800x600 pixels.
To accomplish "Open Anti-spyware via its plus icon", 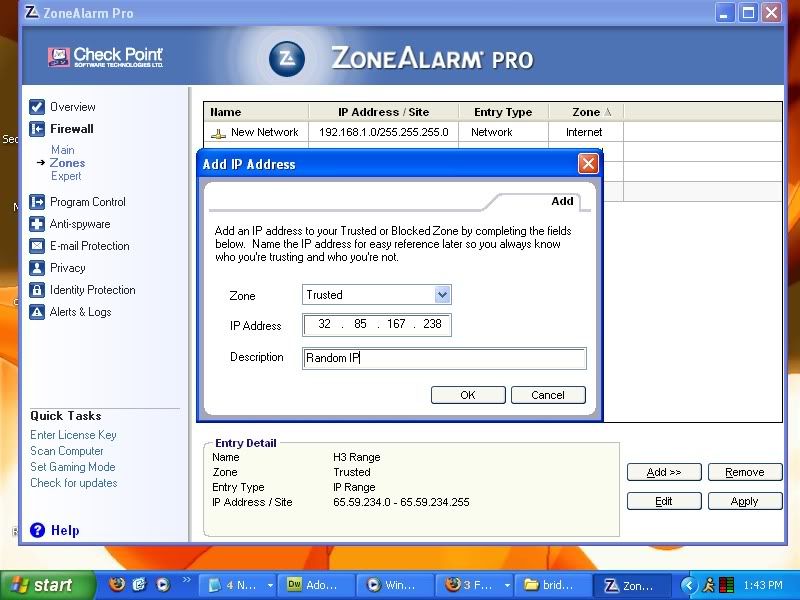I will (37, 224).
